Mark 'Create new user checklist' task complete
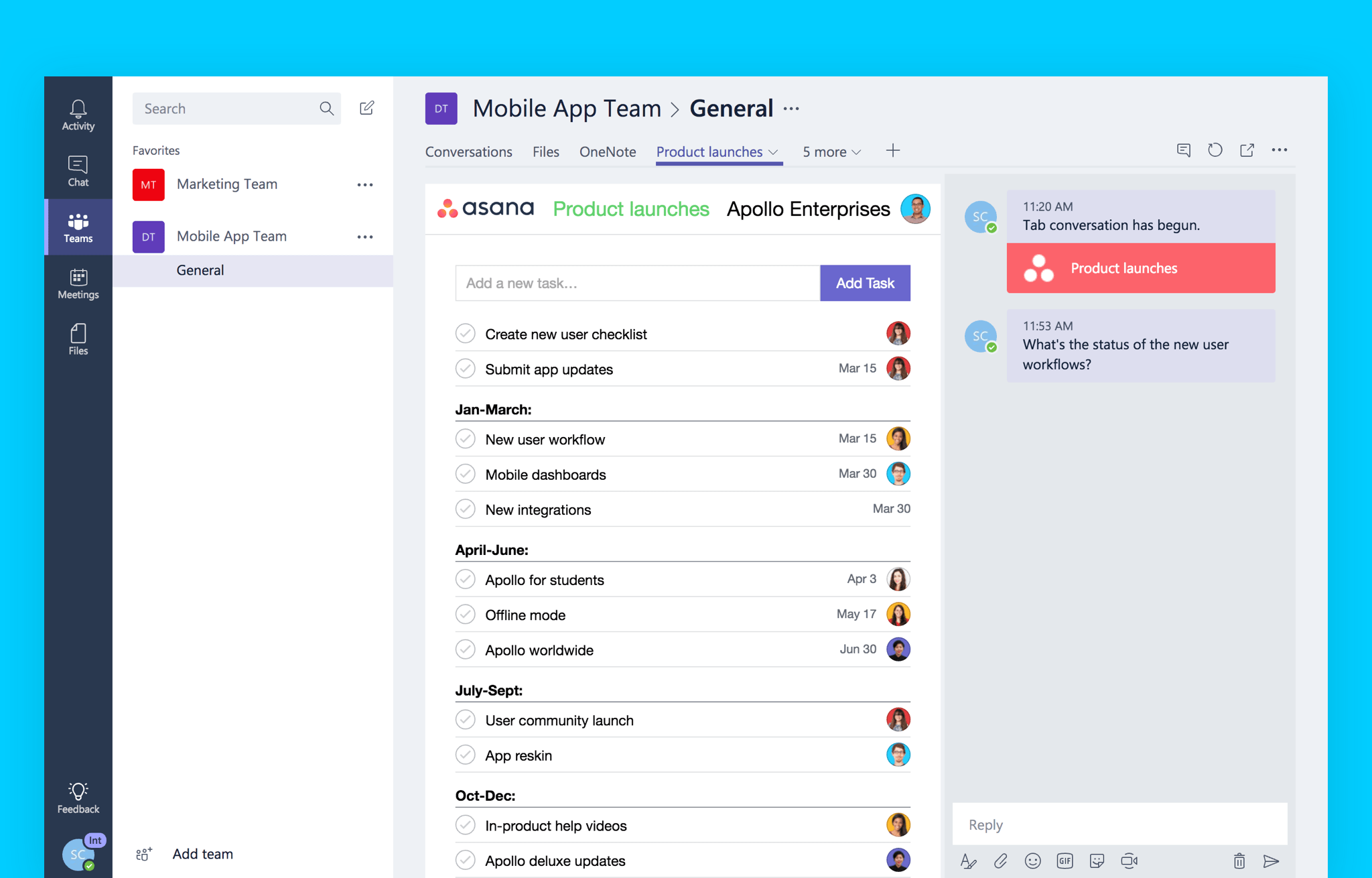 (x=466, y=333)
